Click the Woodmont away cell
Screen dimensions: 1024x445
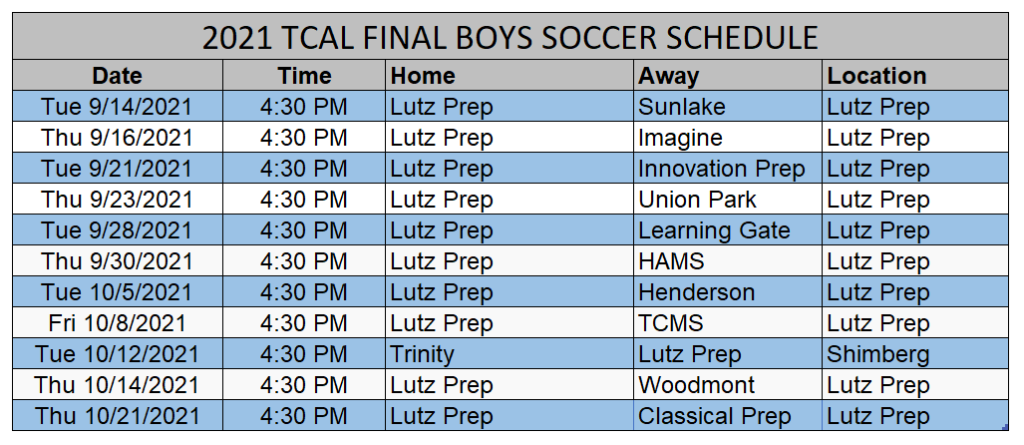tap(728, 384)
